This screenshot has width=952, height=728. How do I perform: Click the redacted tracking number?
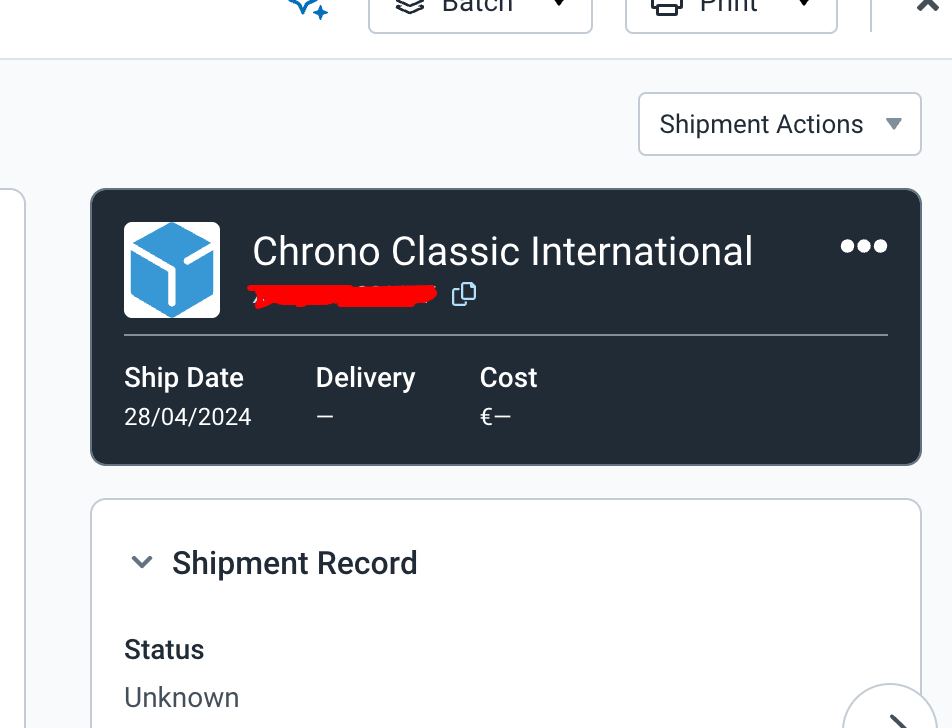click(x=342, y=296)
